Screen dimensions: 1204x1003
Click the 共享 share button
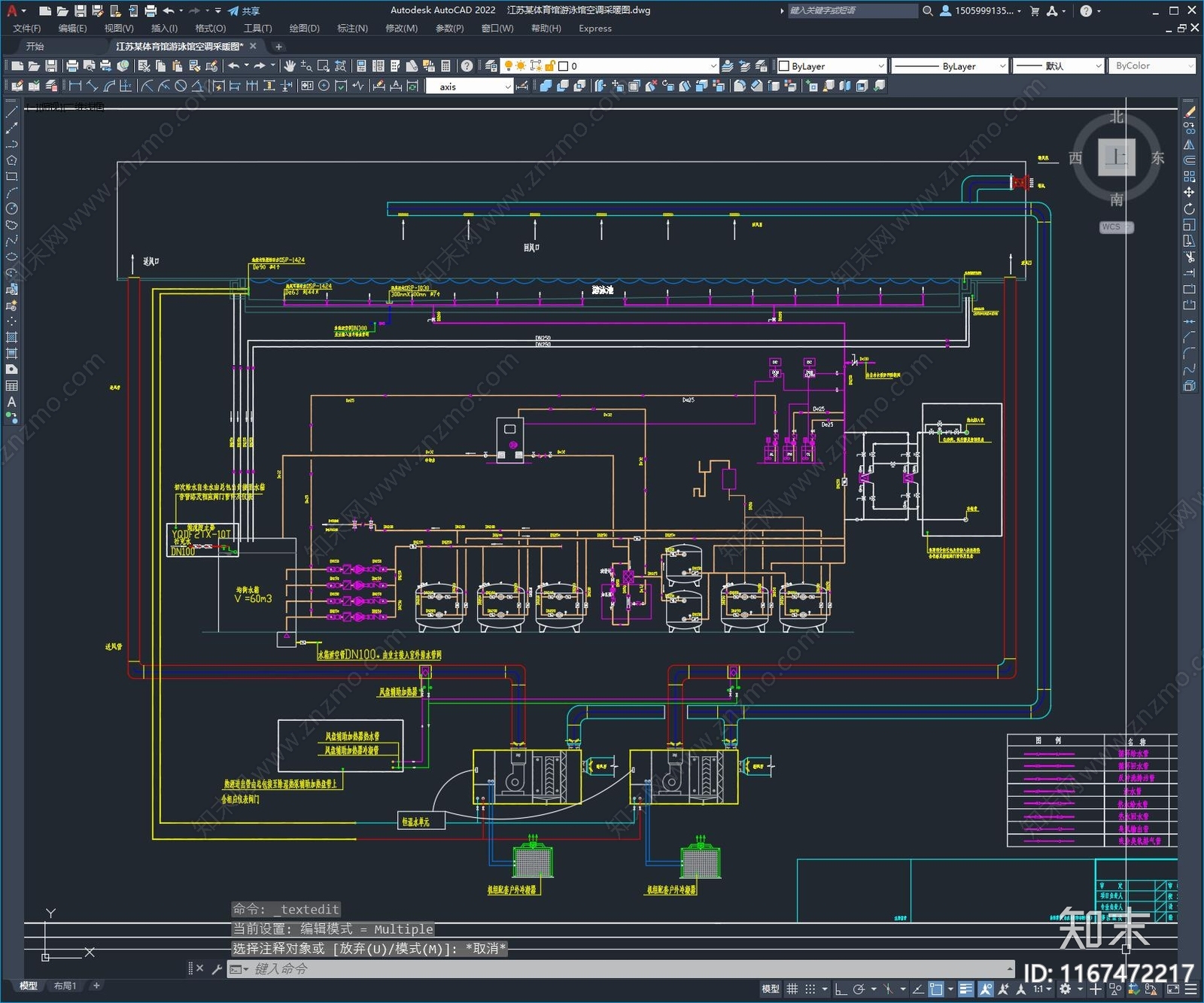click(x=244, y=11)
